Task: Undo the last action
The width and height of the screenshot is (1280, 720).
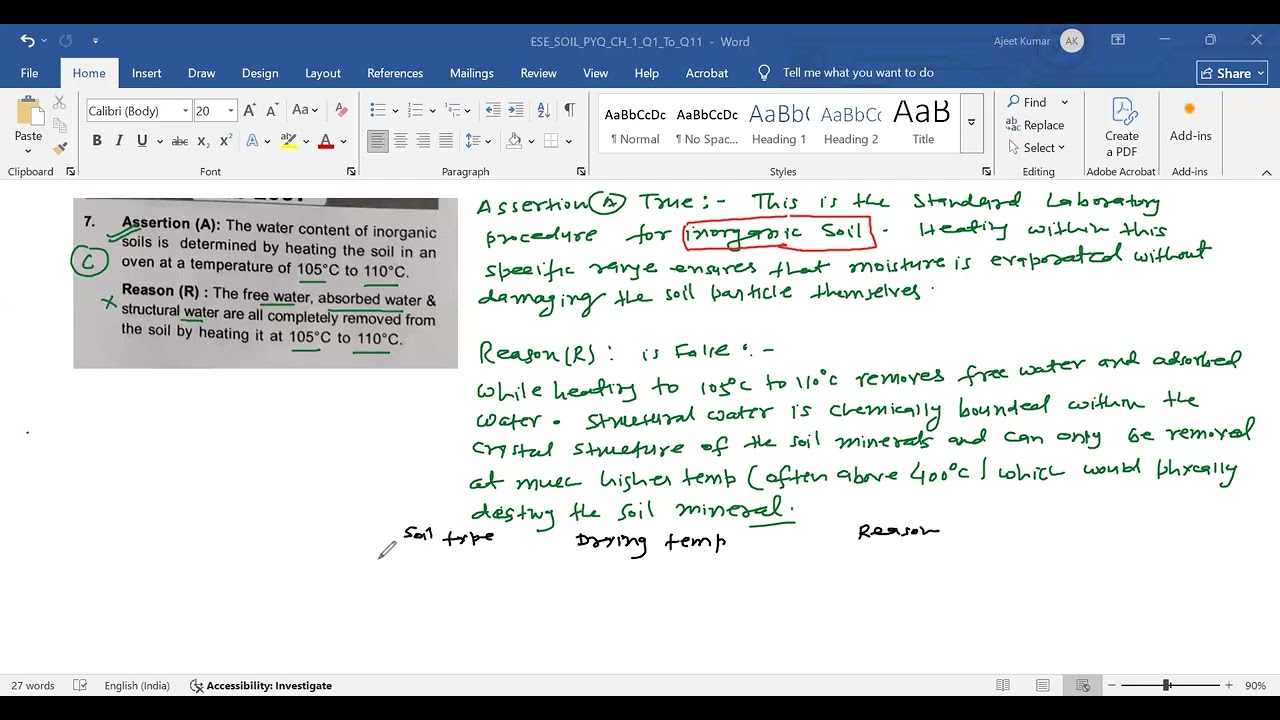Action: pyautogui.click(x=27, y=41)
